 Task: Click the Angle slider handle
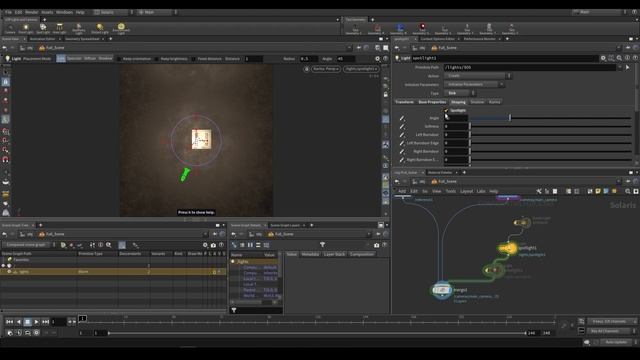tap(509, 118)
